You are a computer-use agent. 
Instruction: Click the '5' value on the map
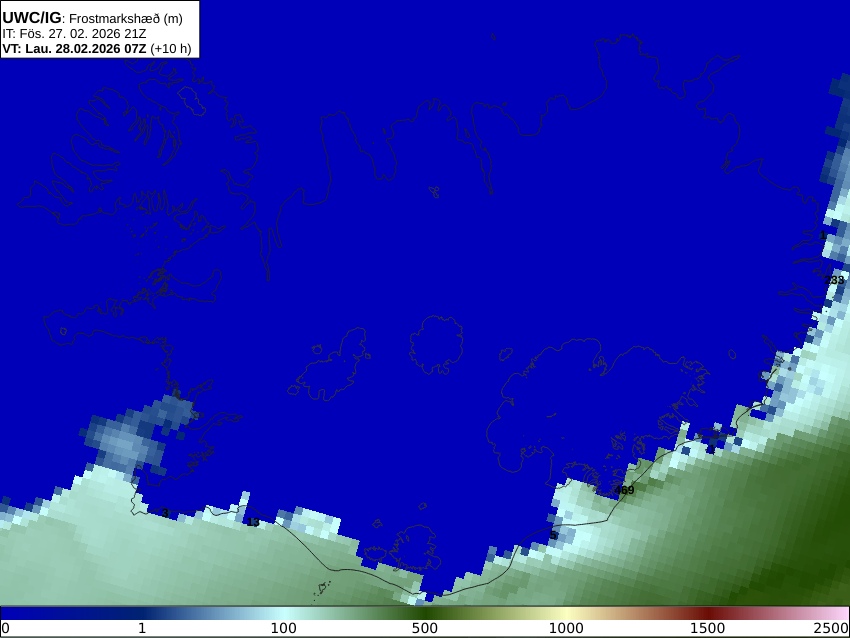(553, 536)
